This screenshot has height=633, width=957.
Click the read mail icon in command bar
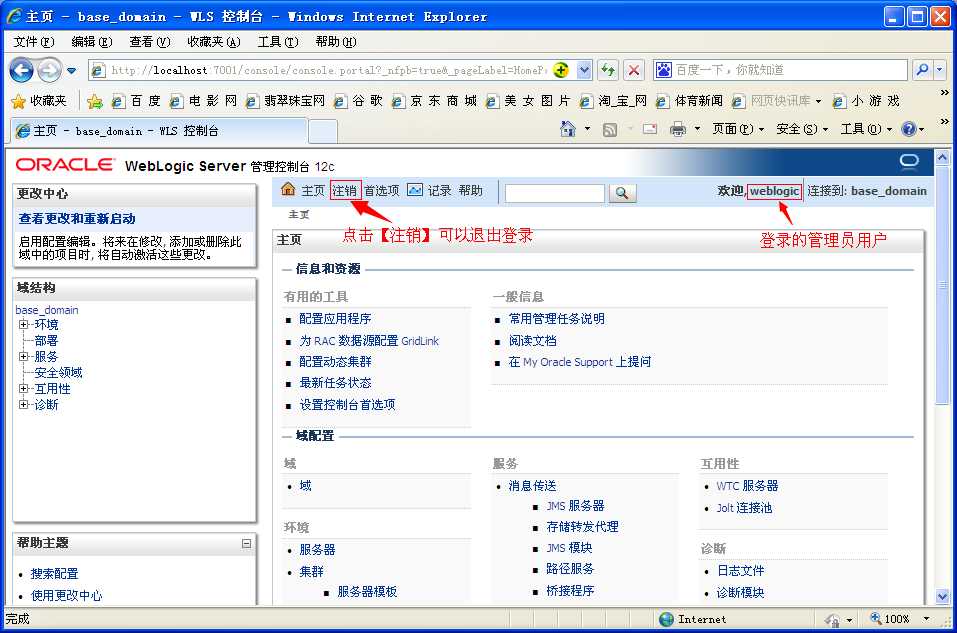click(x=650, y=129)
